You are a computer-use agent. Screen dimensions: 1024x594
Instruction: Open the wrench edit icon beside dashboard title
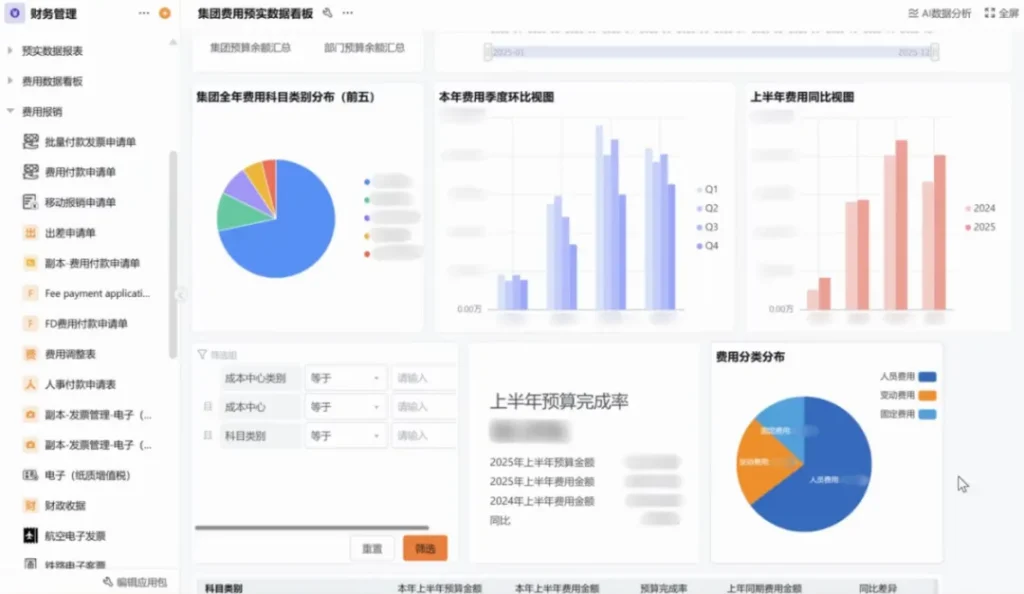[327, 13]
